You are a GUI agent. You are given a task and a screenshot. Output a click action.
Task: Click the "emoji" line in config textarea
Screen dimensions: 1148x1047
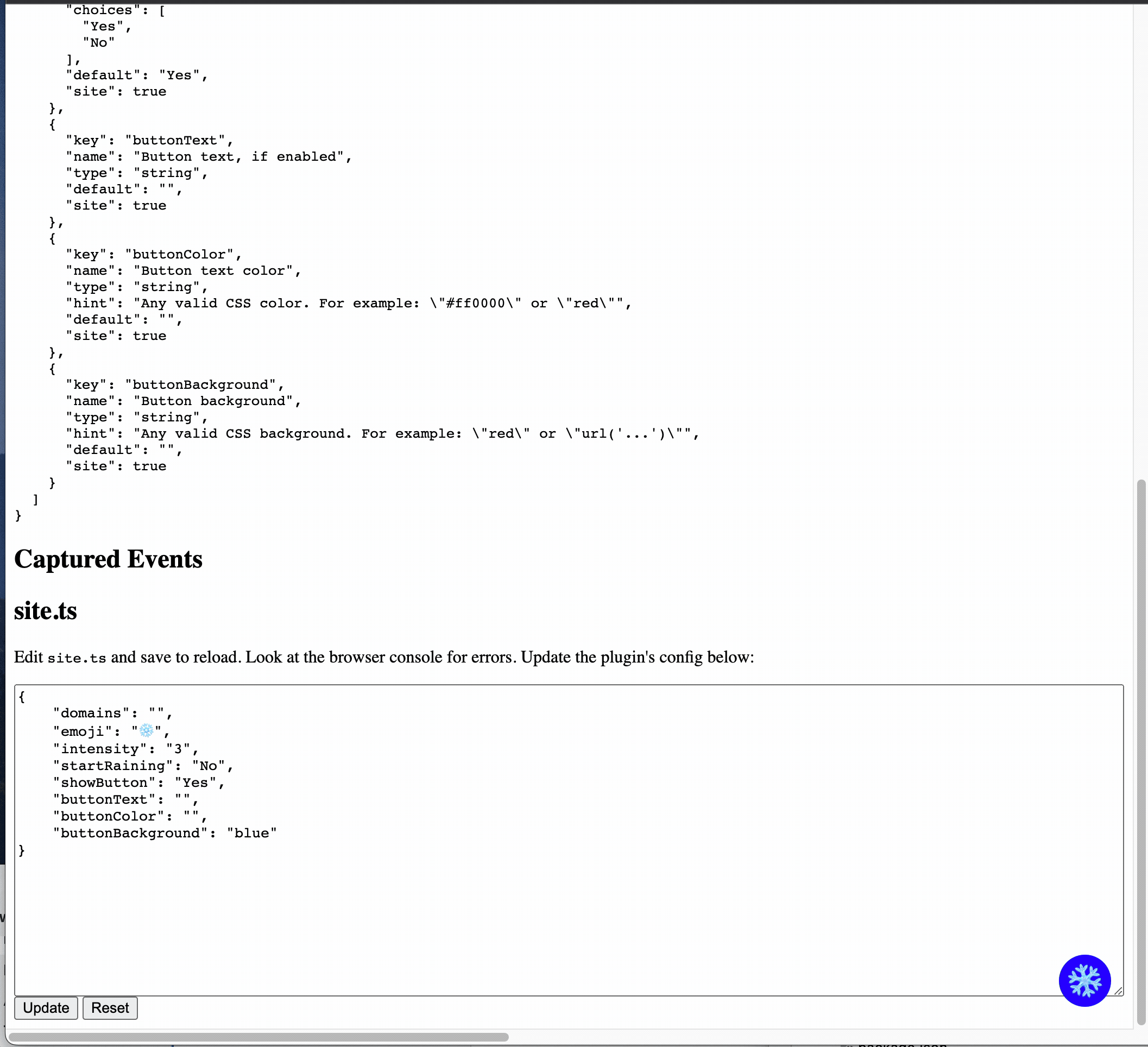point(112,731)
